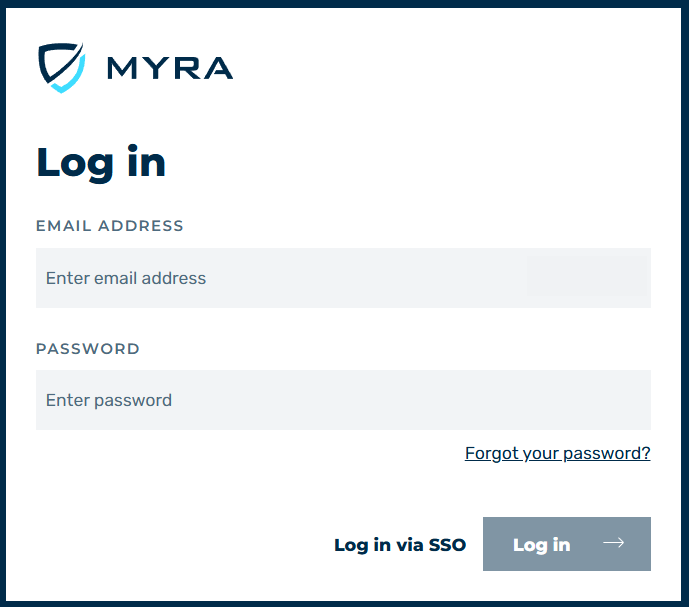Viewport: 689px width, 607px height.
Task: Click the EMAIL ADDRESS field label
Action: (x=109, y=225)
